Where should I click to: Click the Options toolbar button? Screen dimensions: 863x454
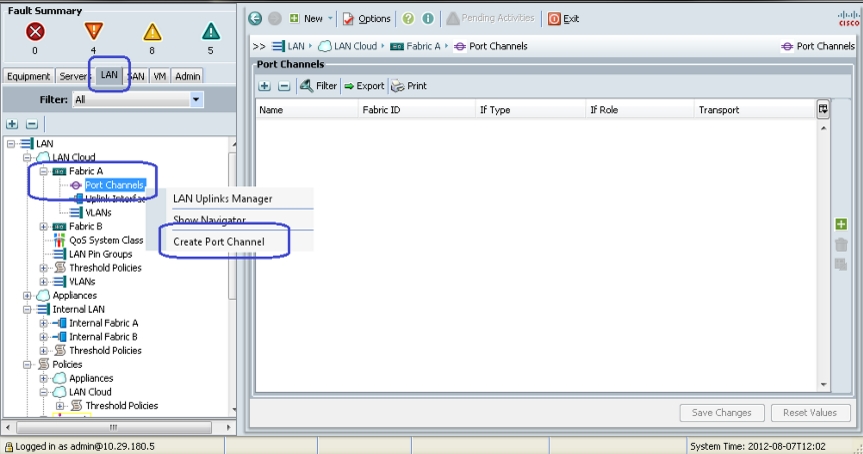[367, 19]
